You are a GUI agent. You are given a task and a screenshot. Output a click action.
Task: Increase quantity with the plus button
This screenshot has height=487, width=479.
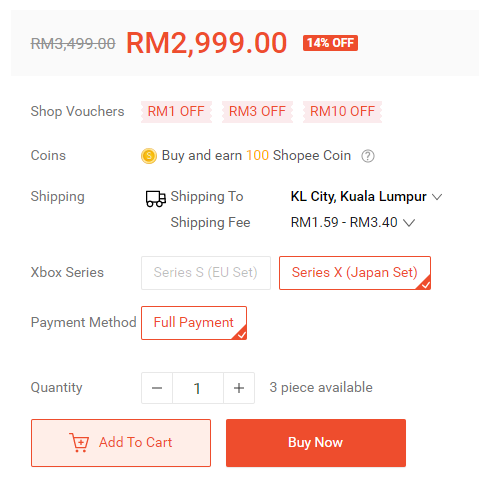239,388
